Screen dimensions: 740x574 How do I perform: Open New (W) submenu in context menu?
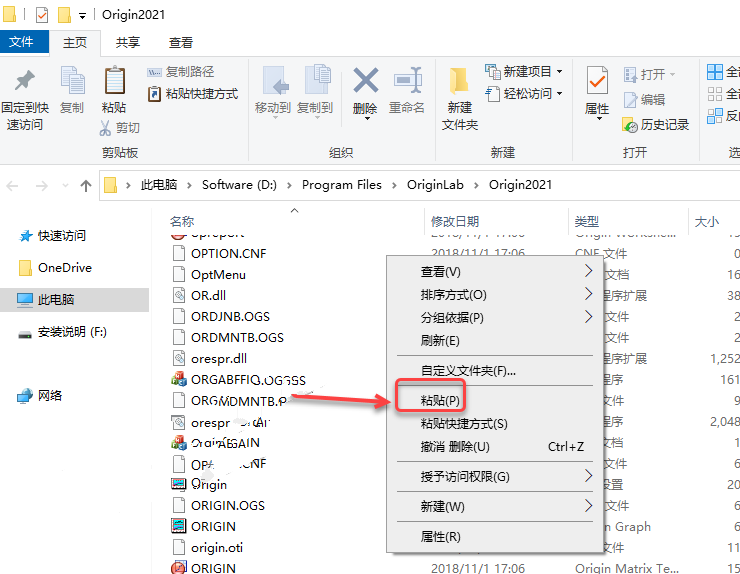(x=495, y=506)
